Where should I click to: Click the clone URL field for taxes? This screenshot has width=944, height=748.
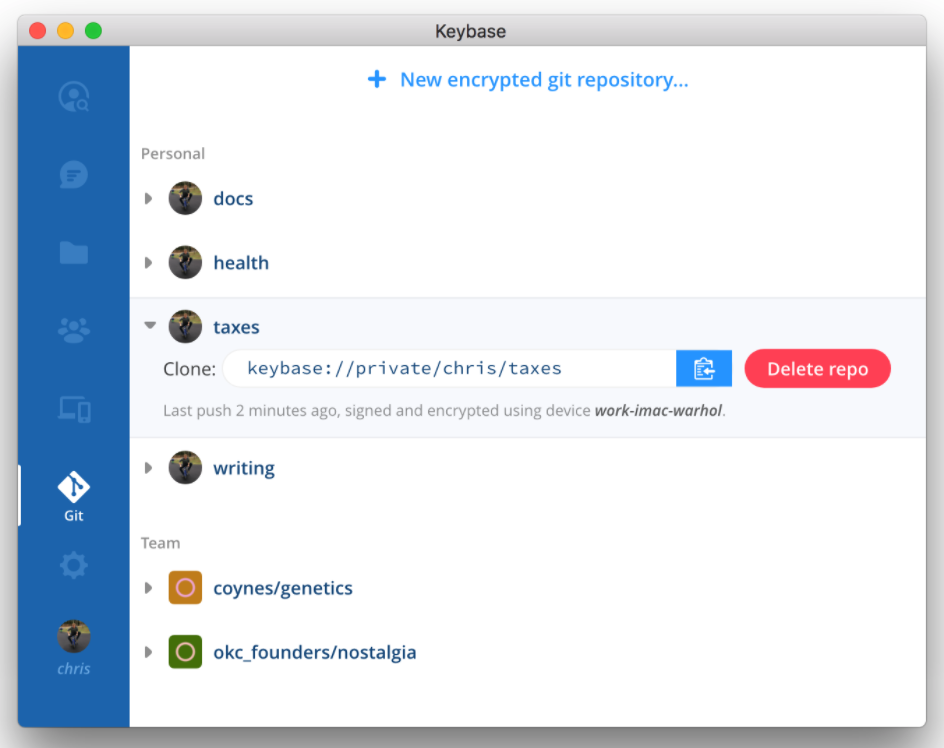(450, 368)
